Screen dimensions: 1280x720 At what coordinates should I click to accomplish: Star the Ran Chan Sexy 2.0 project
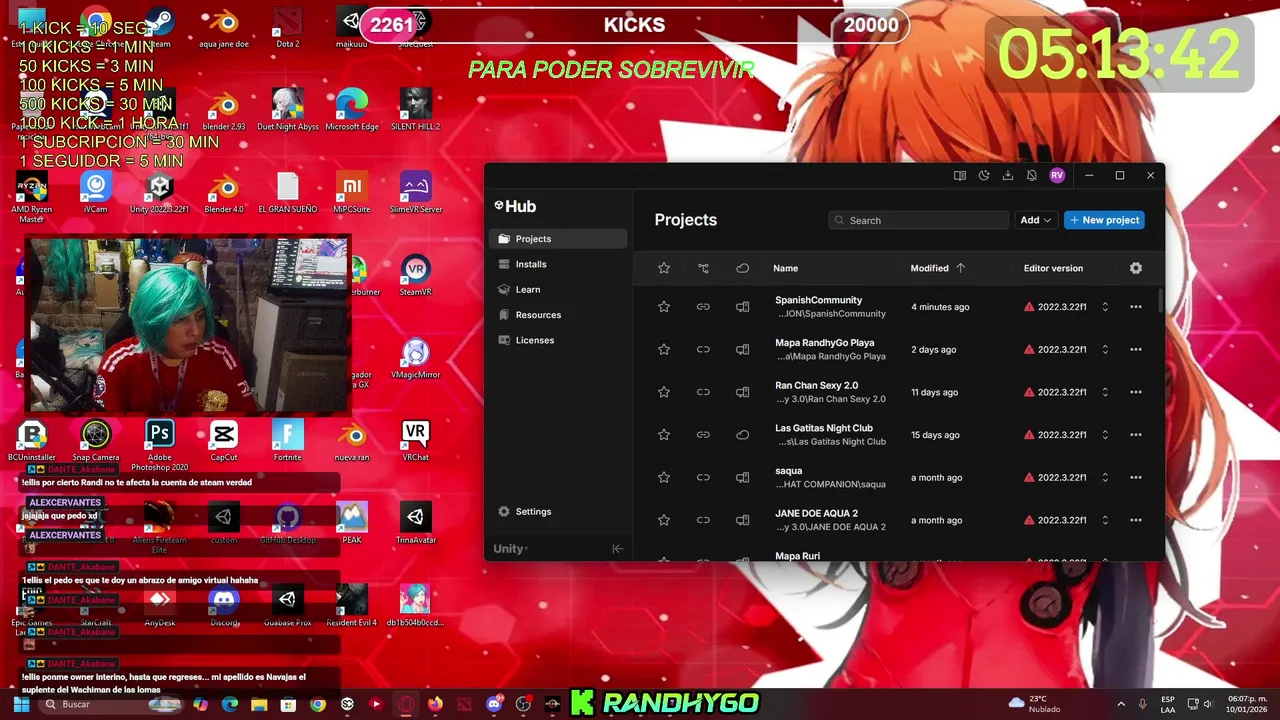click(664, 392)
